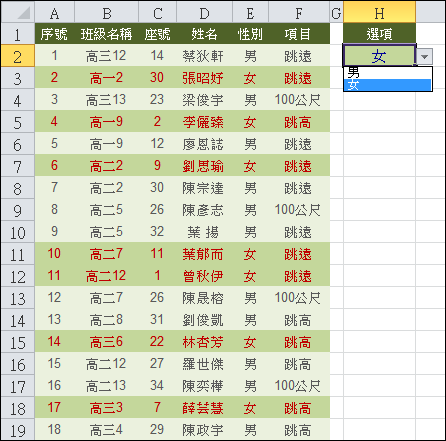The image size is (446, 441).
Task: Select the name cell 陳彥志
Action: click(x=204, y=210)
